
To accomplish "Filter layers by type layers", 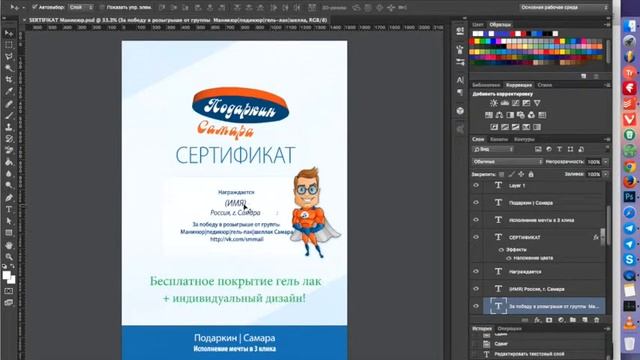I will click(x=560, y=149).
